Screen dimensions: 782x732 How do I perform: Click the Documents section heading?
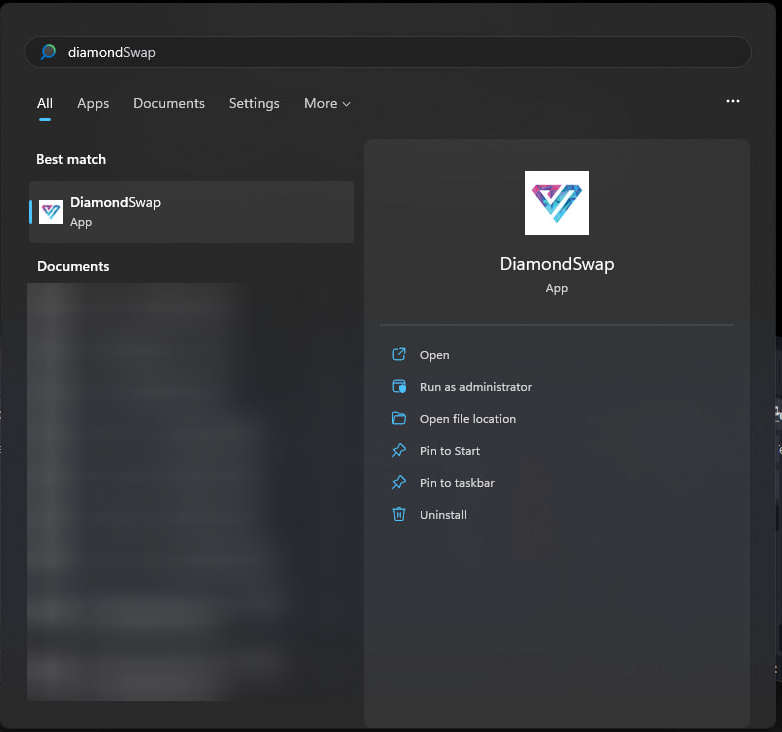coord(73,266)
